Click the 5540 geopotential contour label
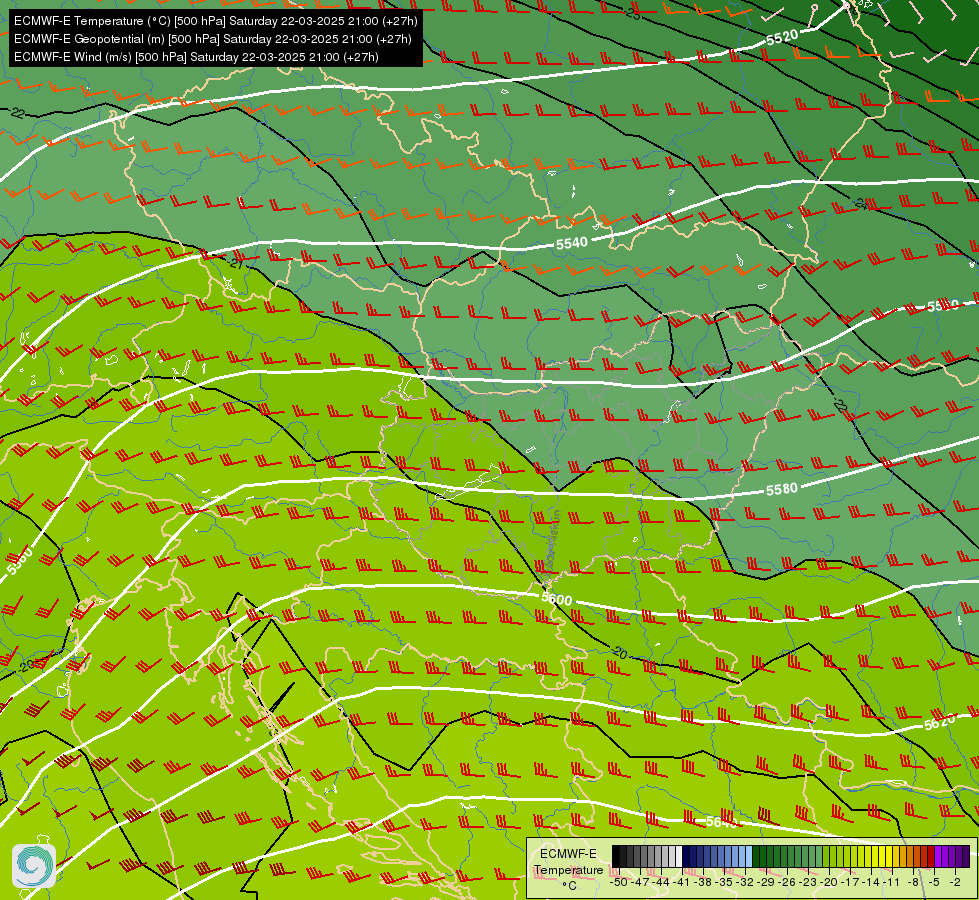The height and width of the screenshot is (900, 979). coord(572,243)
